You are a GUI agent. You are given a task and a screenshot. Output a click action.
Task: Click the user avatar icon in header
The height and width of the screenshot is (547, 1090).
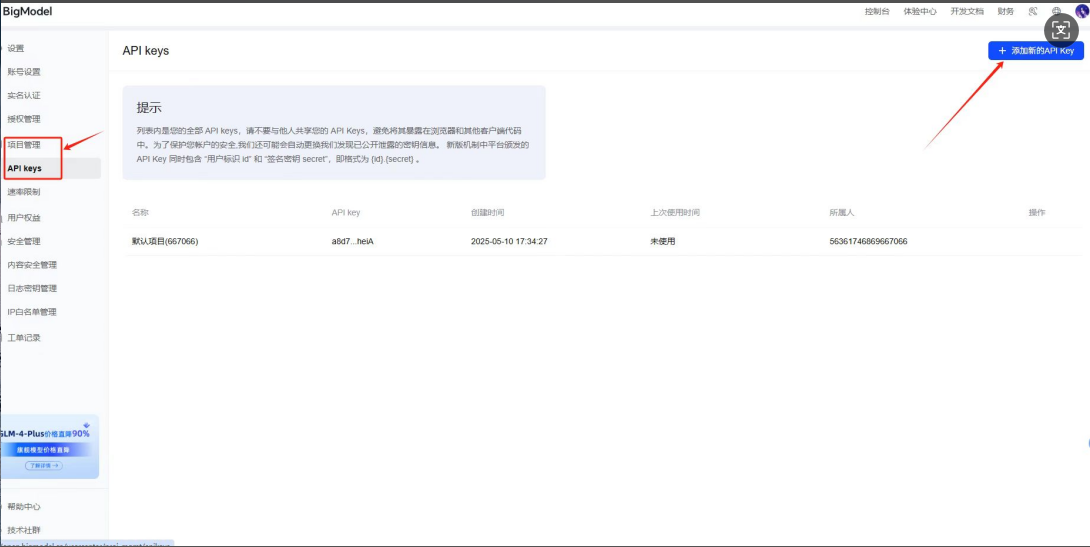pyautogui.click(x=1081, y=11)
